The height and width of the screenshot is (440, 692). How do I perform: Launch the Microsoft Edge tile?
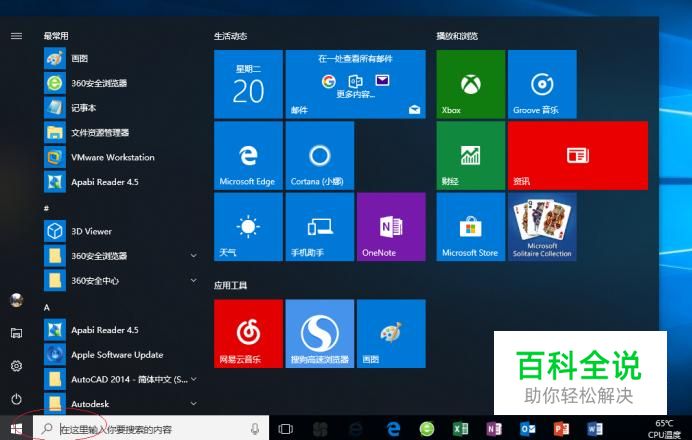point(248,156)
